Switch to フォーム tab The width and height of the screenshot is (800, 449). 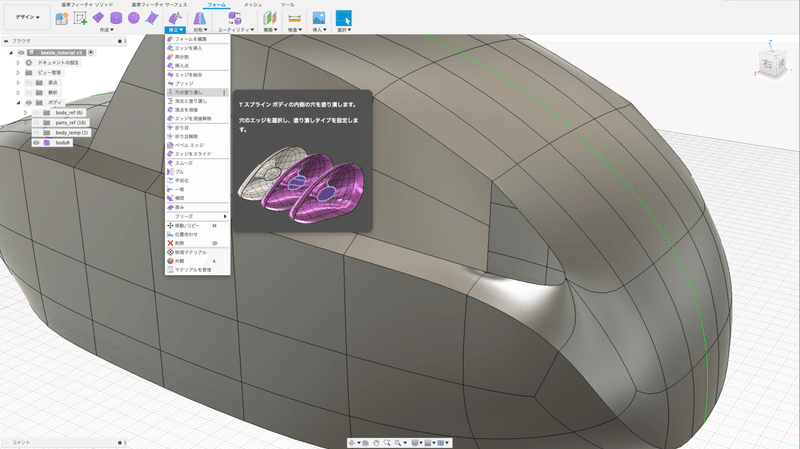click(x=216, y=5)
